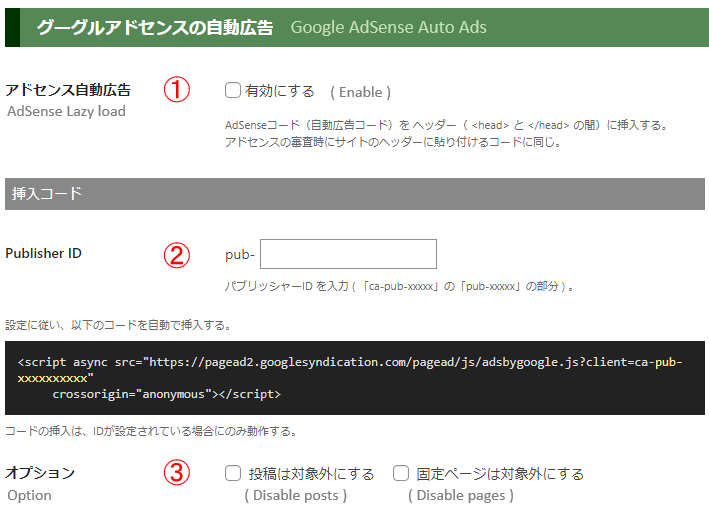Click the Google AdSense Auto Ads subtitle
Viewport: 709px width, 513px height.
388,28
